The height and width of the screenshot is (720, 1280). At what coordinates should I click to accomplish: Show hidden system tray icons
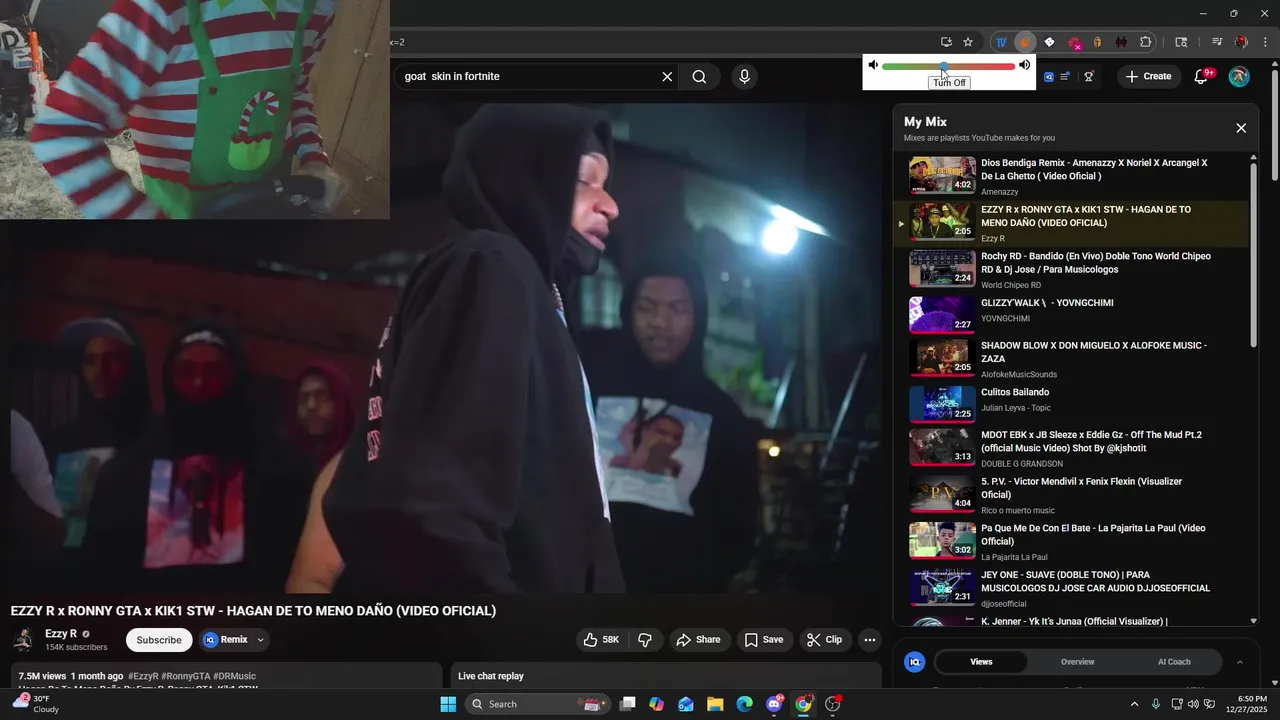click(x=1134, y=704)
